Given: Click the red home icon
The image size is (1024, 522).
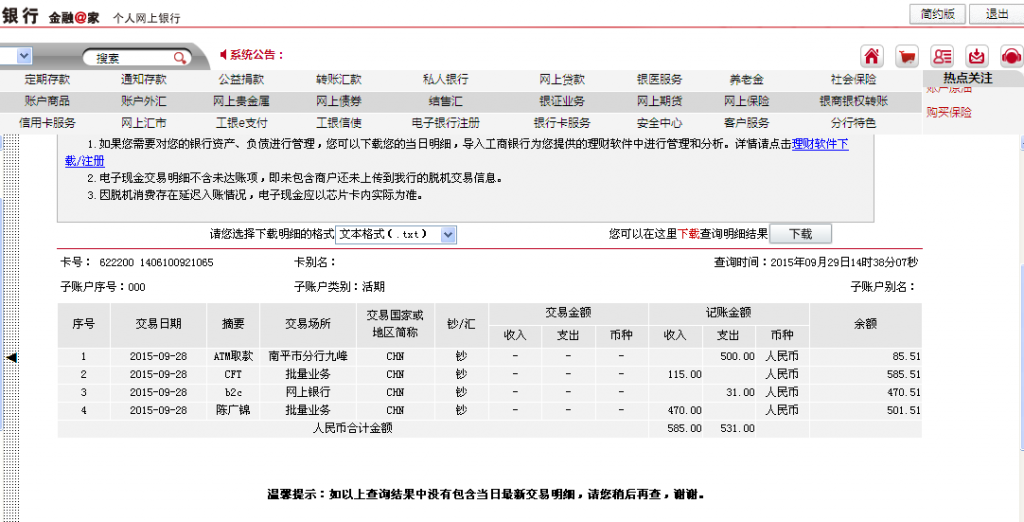Looking at the screenshot, I should (x=872, y=56).
